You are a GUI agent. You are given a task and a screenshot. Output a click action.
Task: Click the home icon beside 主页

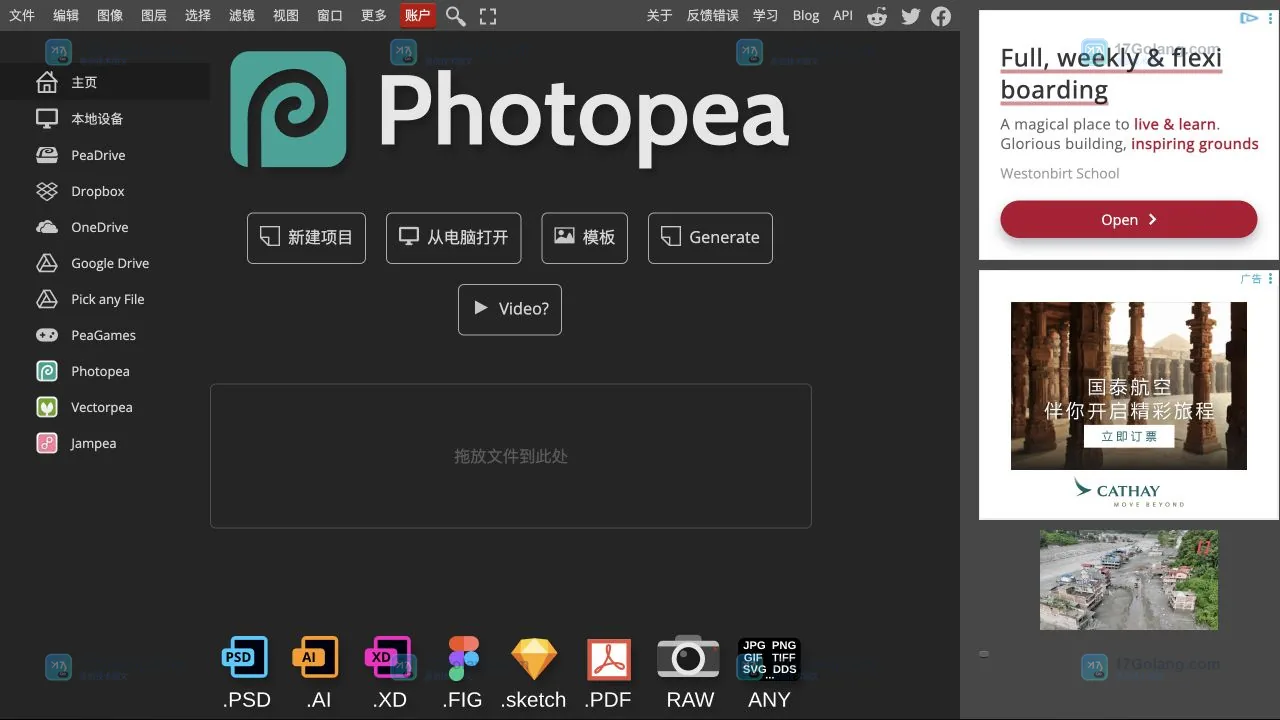[x=47, y=82]
